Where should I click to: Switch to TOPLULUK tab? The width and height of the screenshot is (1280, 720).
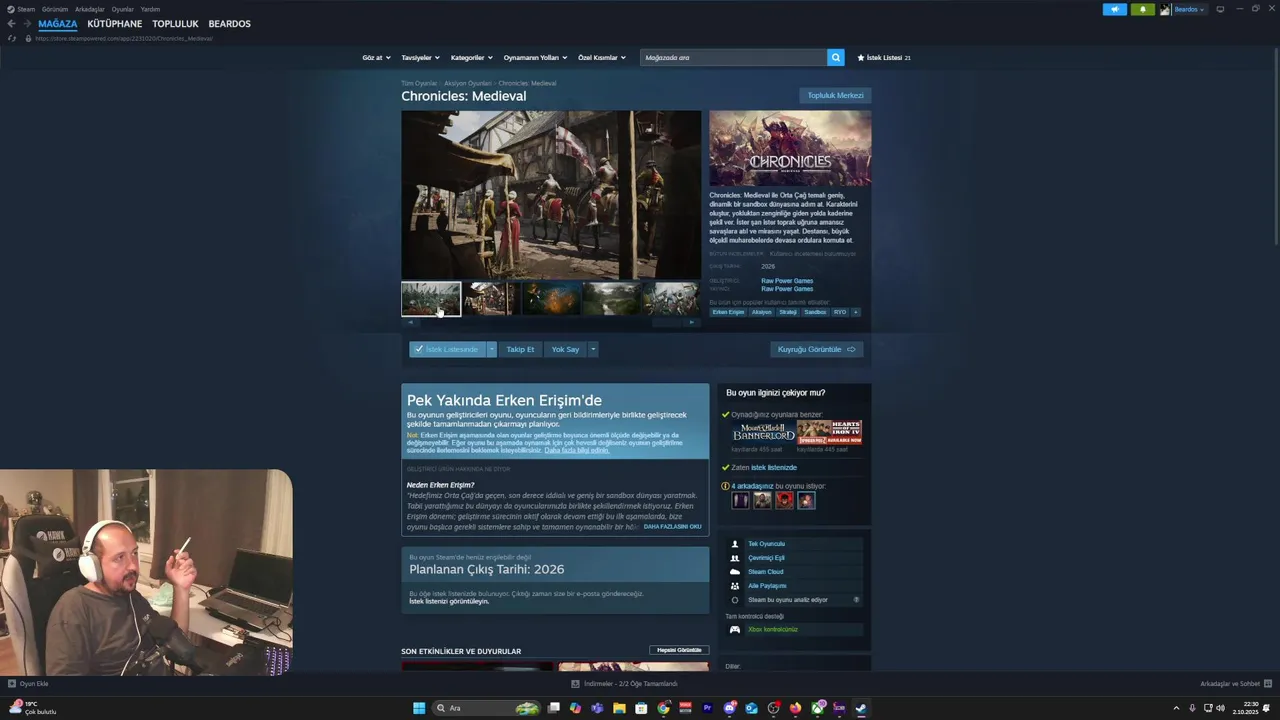click(175, 23)
